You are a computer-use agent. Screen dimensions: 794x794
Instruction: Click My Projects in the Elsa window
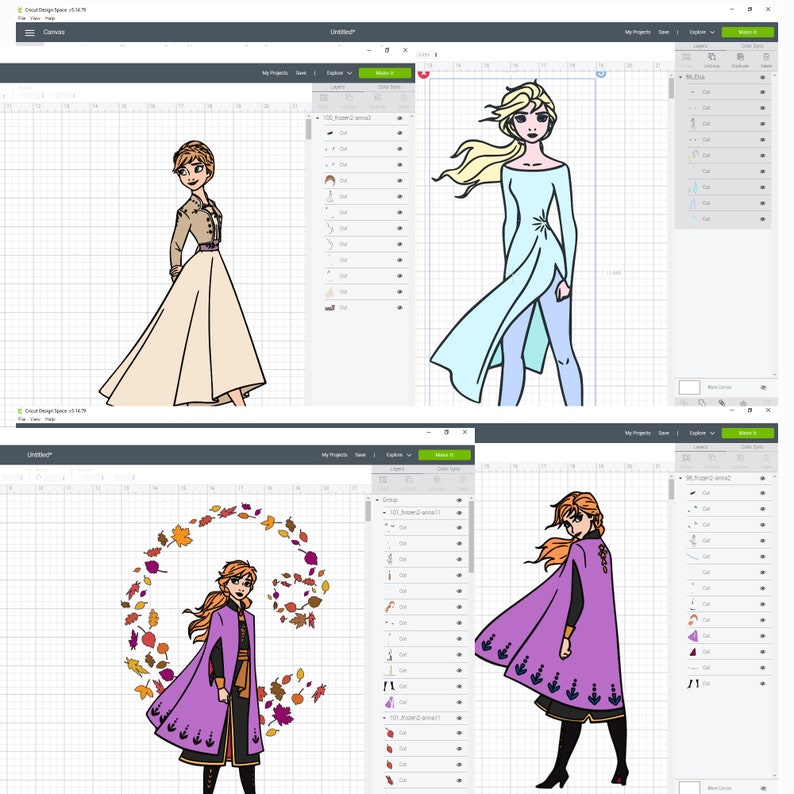pos(637,32)
